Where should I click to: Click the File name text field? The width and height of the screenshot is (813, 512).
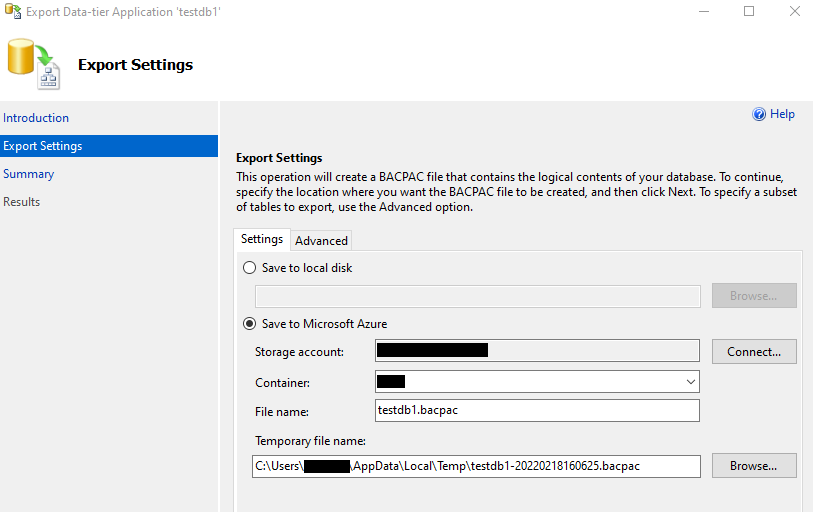tap(536, 410)
